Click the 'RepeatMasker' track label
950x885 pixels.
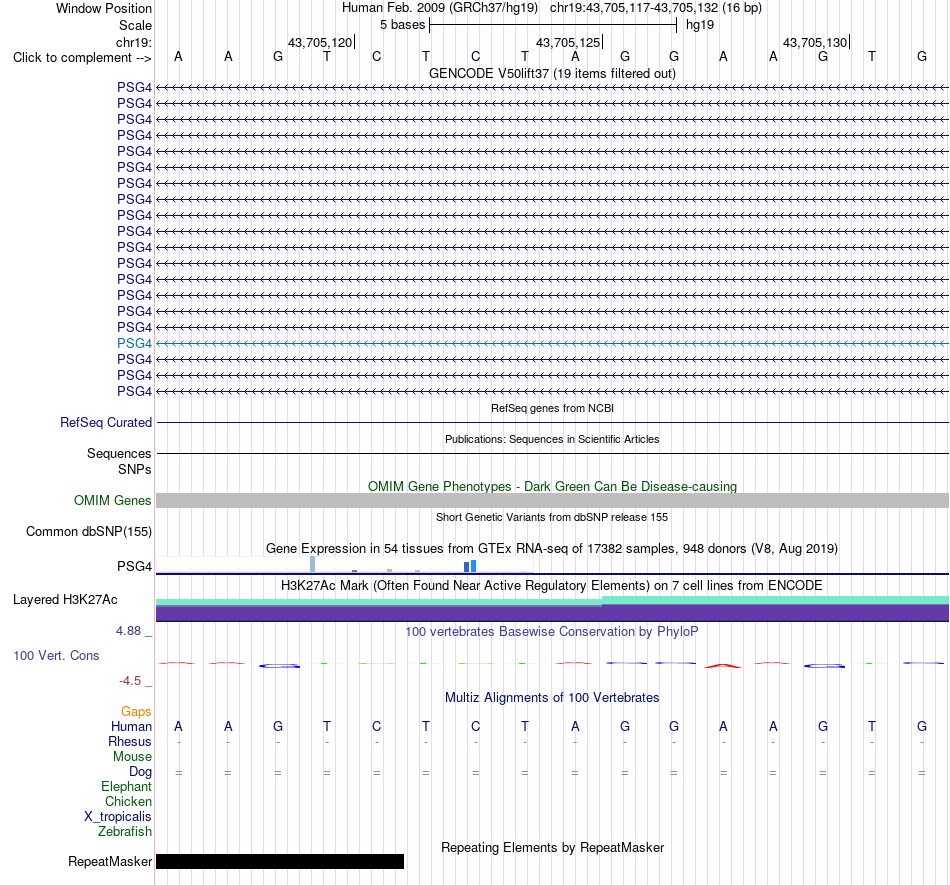point(110,861)
